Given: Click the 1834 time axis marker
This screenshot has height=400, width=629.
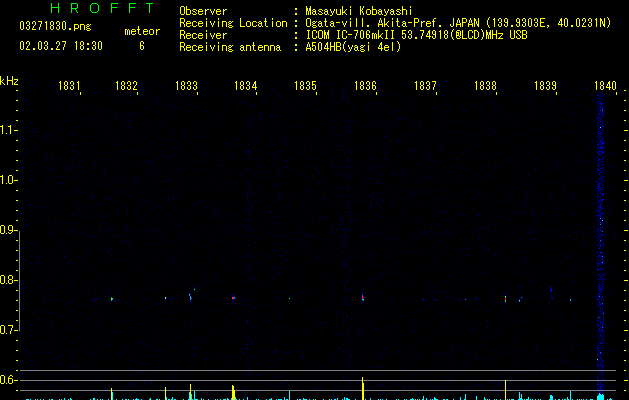Looking at the screenshot, I should 246,86.
